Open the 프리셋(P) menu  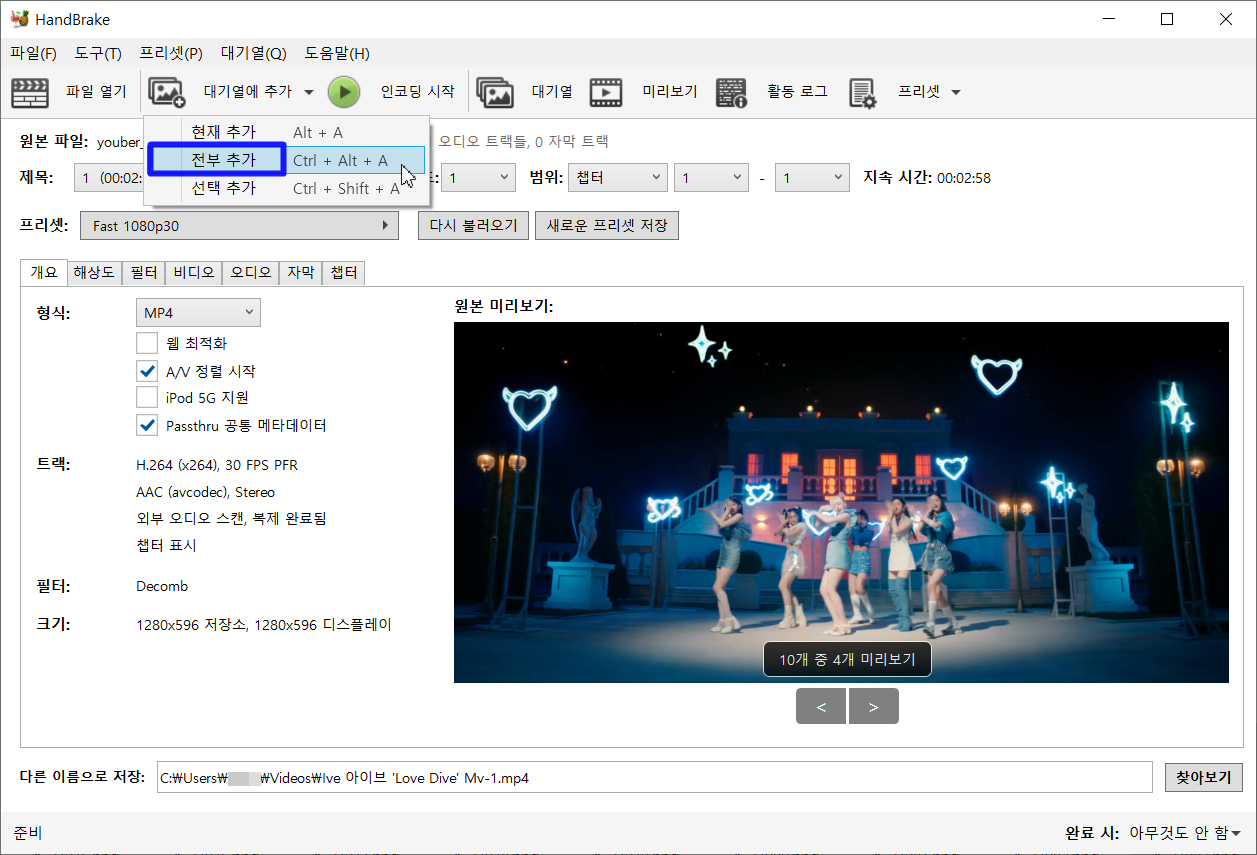click(x=171, y=53)
